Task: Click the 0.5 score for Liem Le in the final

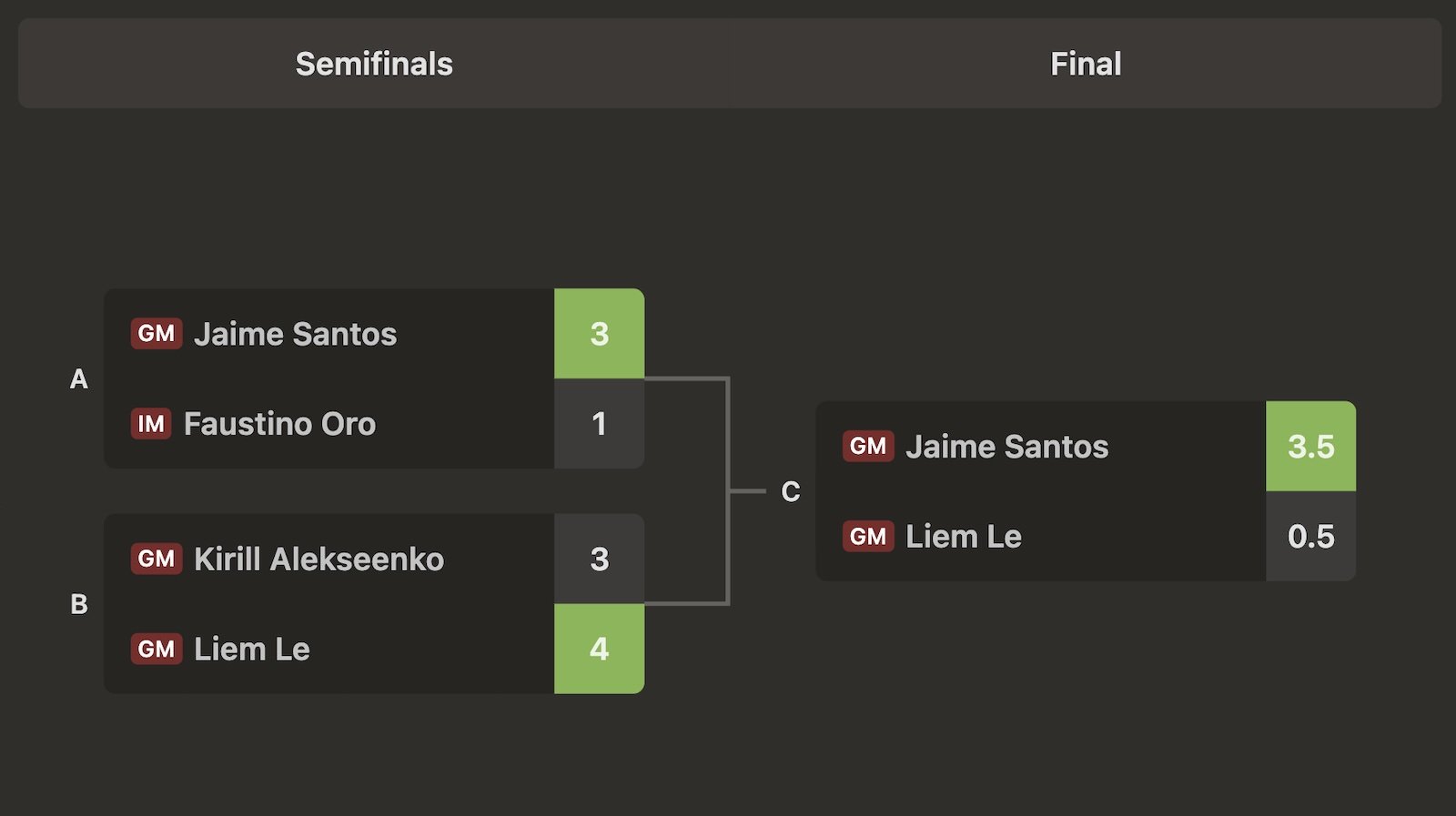Action: pos(1310,537)
